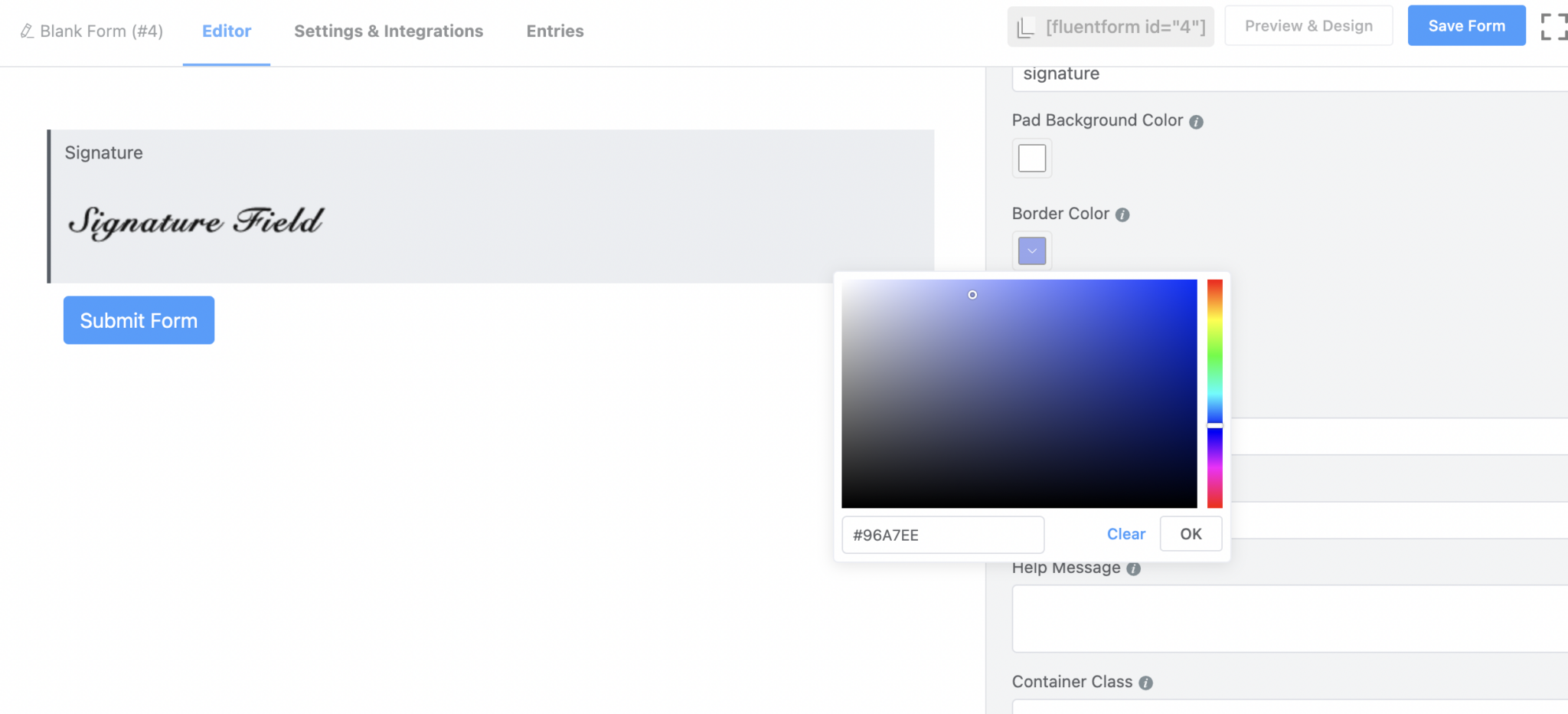This screenshot has height=714, width=1568.
Task: Click the Pad Background Color swatch
Action: point(1031,158)
